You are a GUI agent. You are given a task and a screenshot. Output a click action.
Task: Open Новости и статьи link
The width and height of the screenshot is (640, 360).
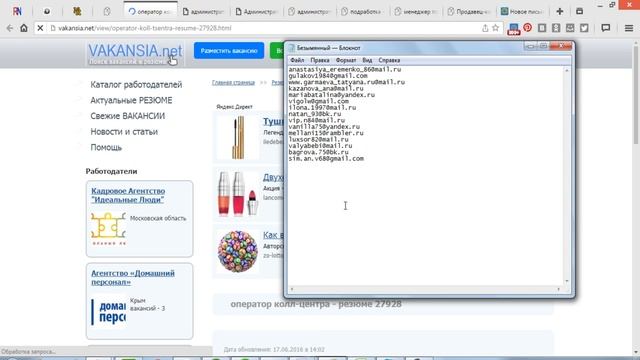point(124,132)
